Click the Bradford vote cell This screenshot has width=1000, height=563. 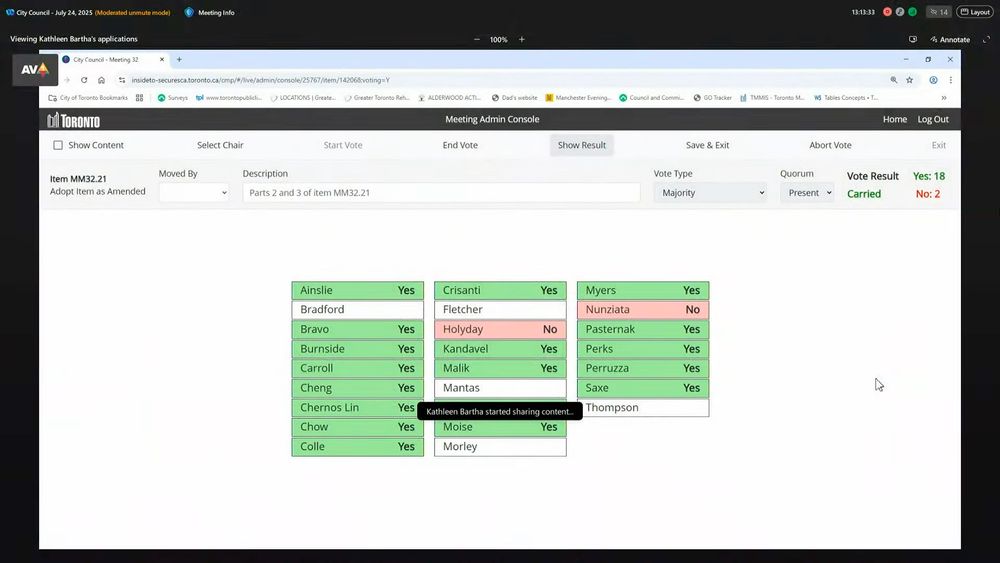(x=358, y=309)
